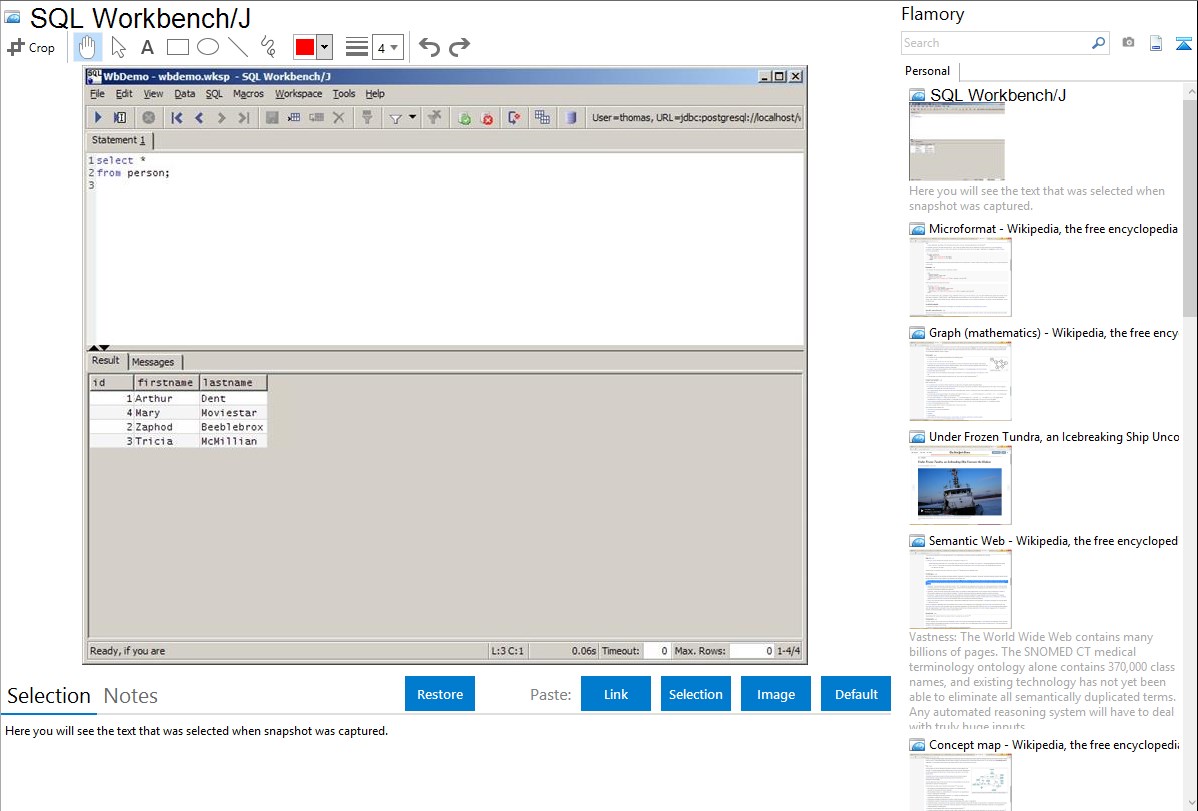
Task: Undo the last annotation
Action: pos(429,47)
